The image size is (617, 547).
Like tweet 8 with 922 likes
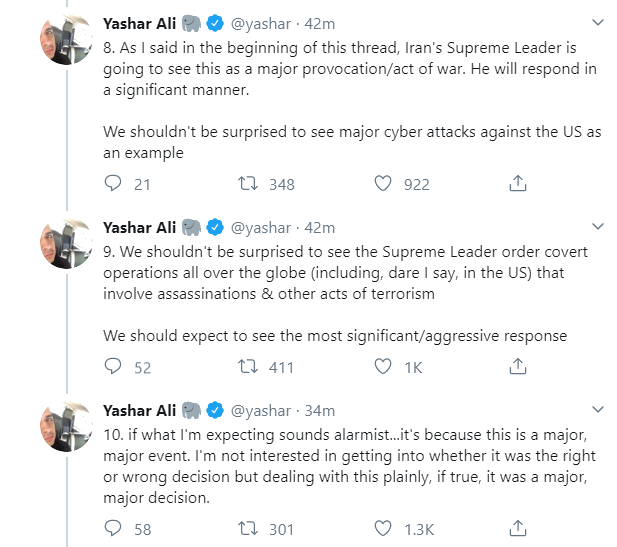pyautogui.click(x=382, y=184)
